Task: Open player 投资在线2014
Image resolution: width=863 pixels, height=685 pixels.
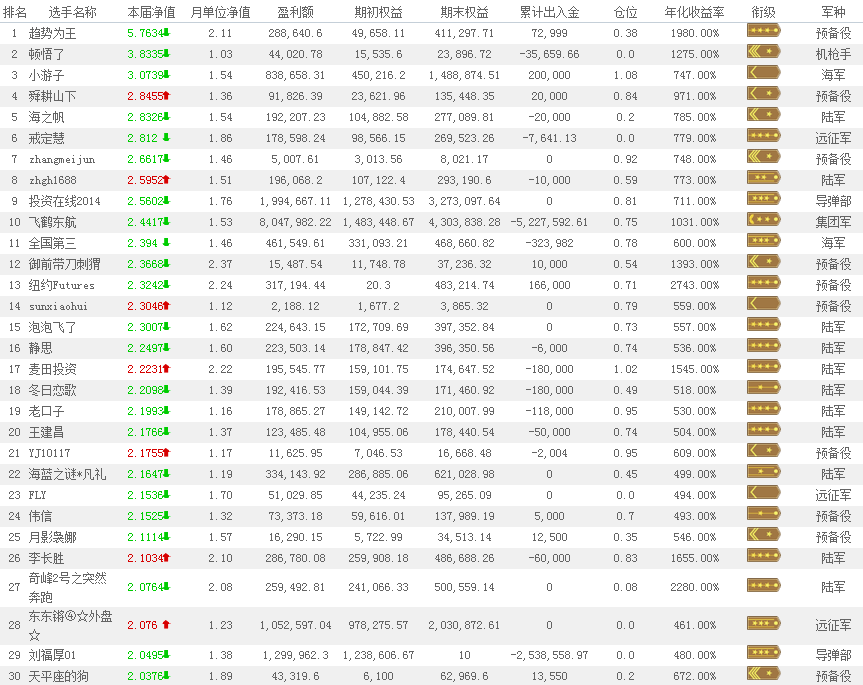Action: 64,201
